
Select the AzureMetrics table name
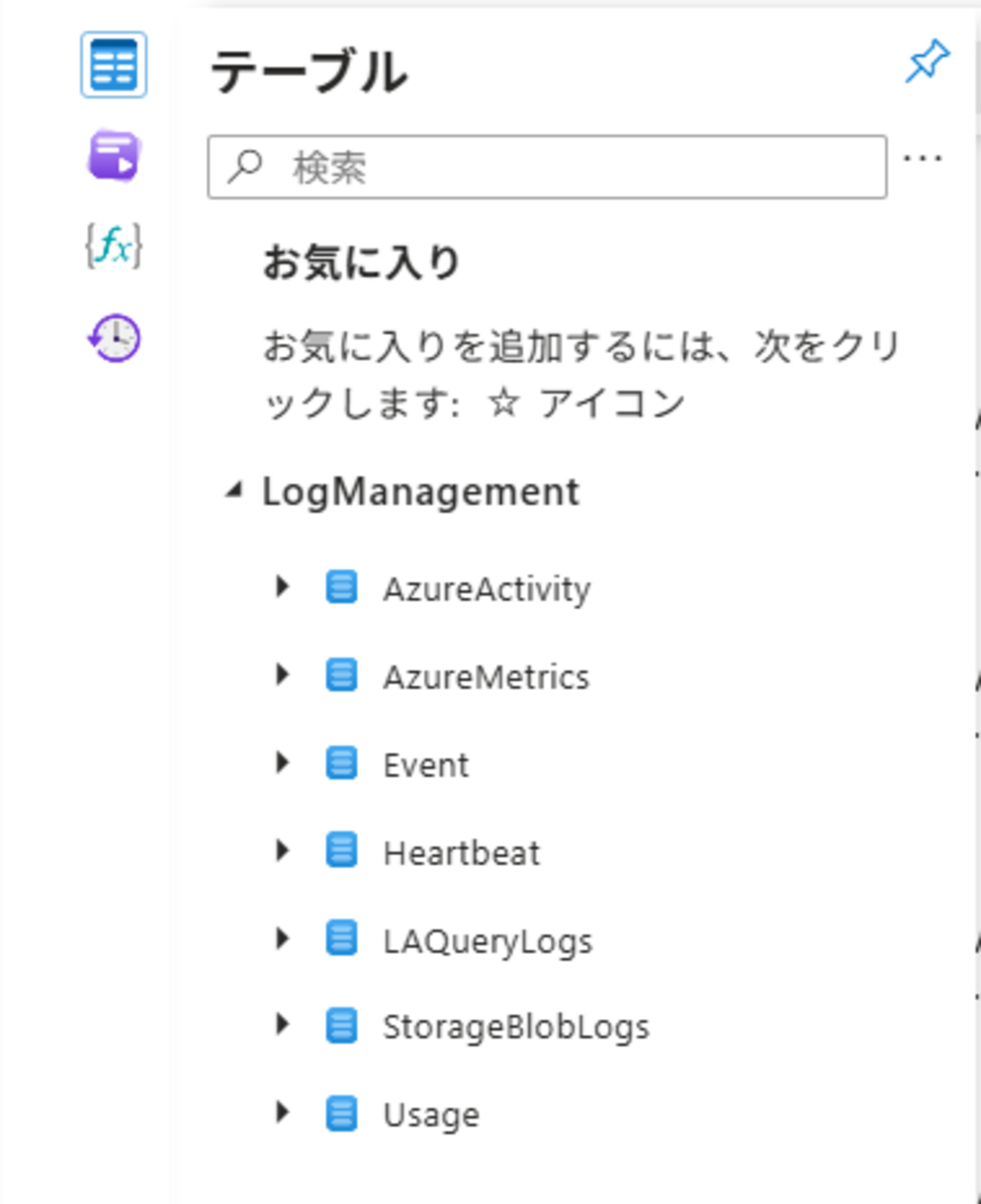pyautogui.click(x=486, y=677)
